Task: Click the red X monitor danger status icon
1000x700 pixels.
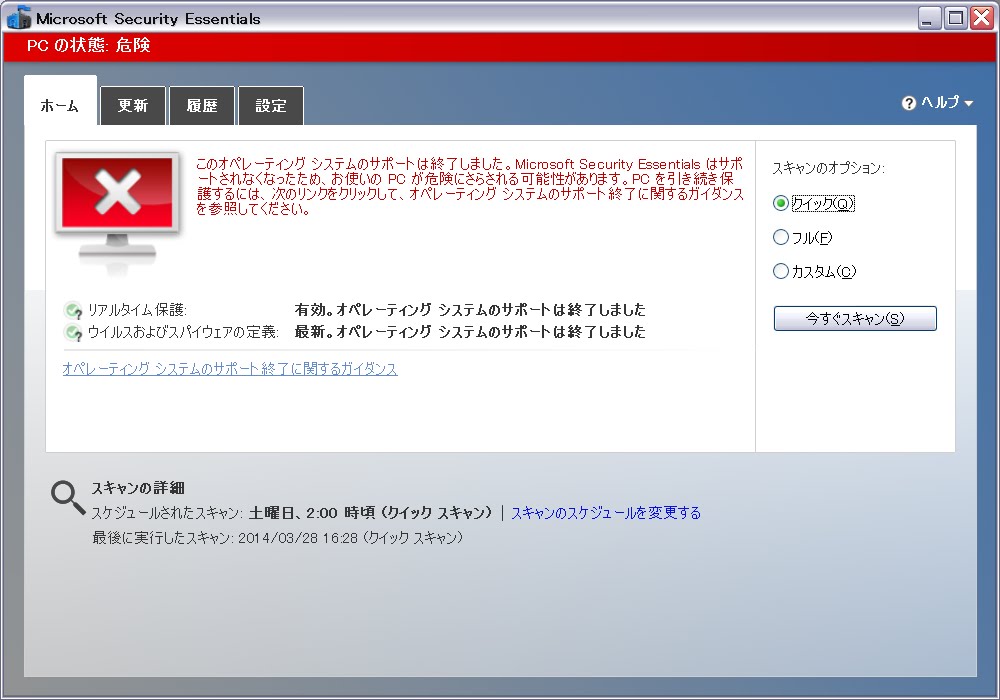Action: pos(117,211)
